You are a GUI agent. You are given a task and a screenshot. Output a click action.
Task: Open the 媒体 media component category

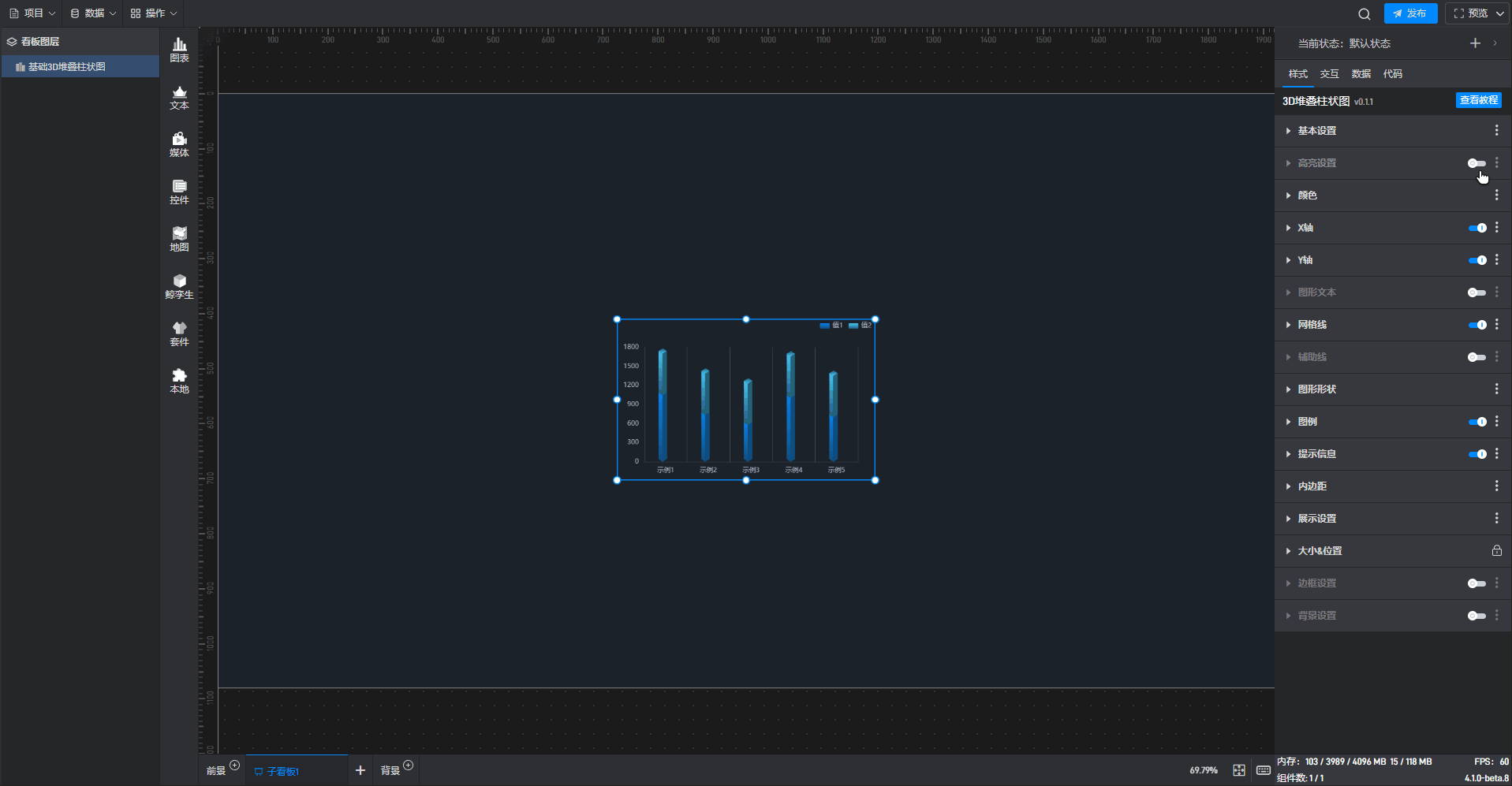[x=179, y=145]
